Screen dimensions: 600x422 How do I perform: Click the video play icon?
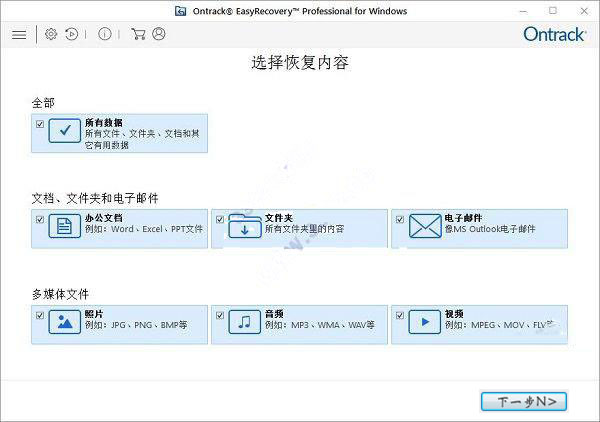[424, 323]
